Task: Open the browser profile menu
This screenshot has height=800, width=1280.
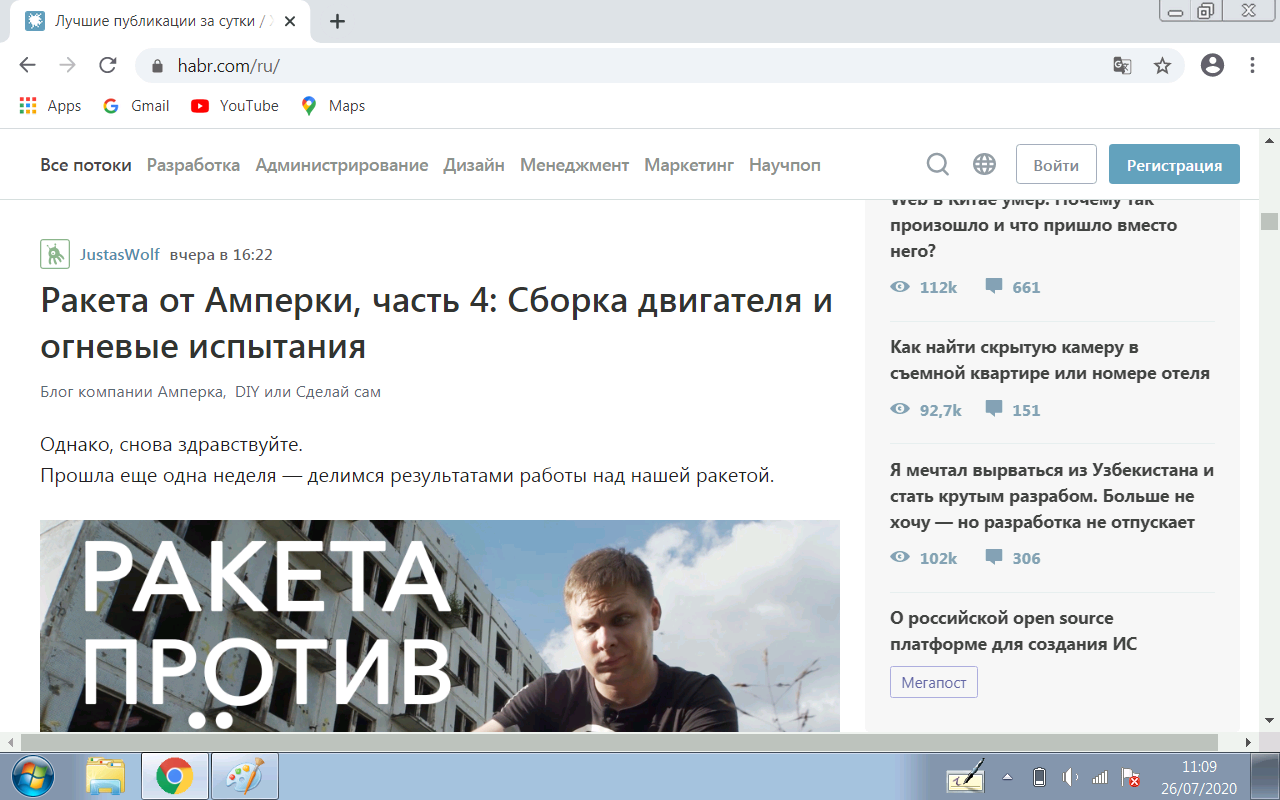Action: (x=1212, y=65)
